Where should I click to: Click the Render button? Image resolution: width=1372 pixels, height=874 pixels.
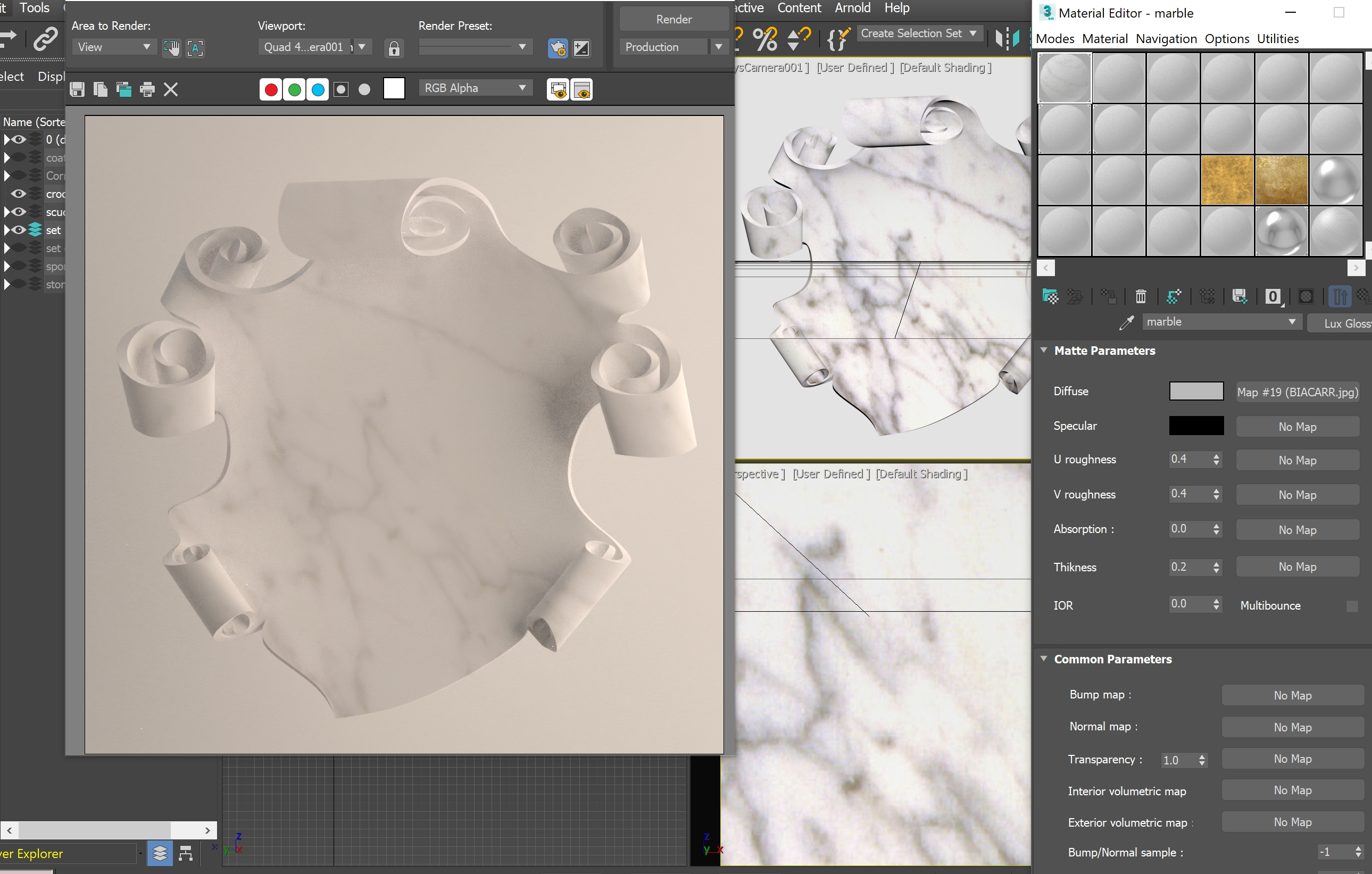(x=673, y=19)
